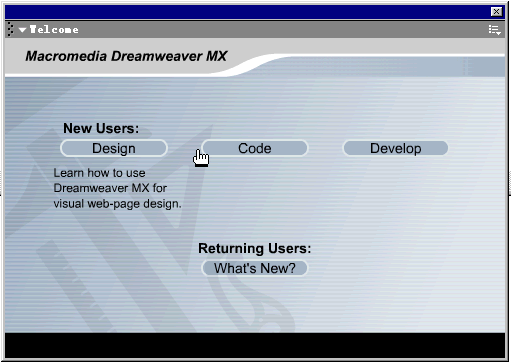This screenshot has height=363, width=511.
Task: Click the What's New? button
Action: (255, 268)
